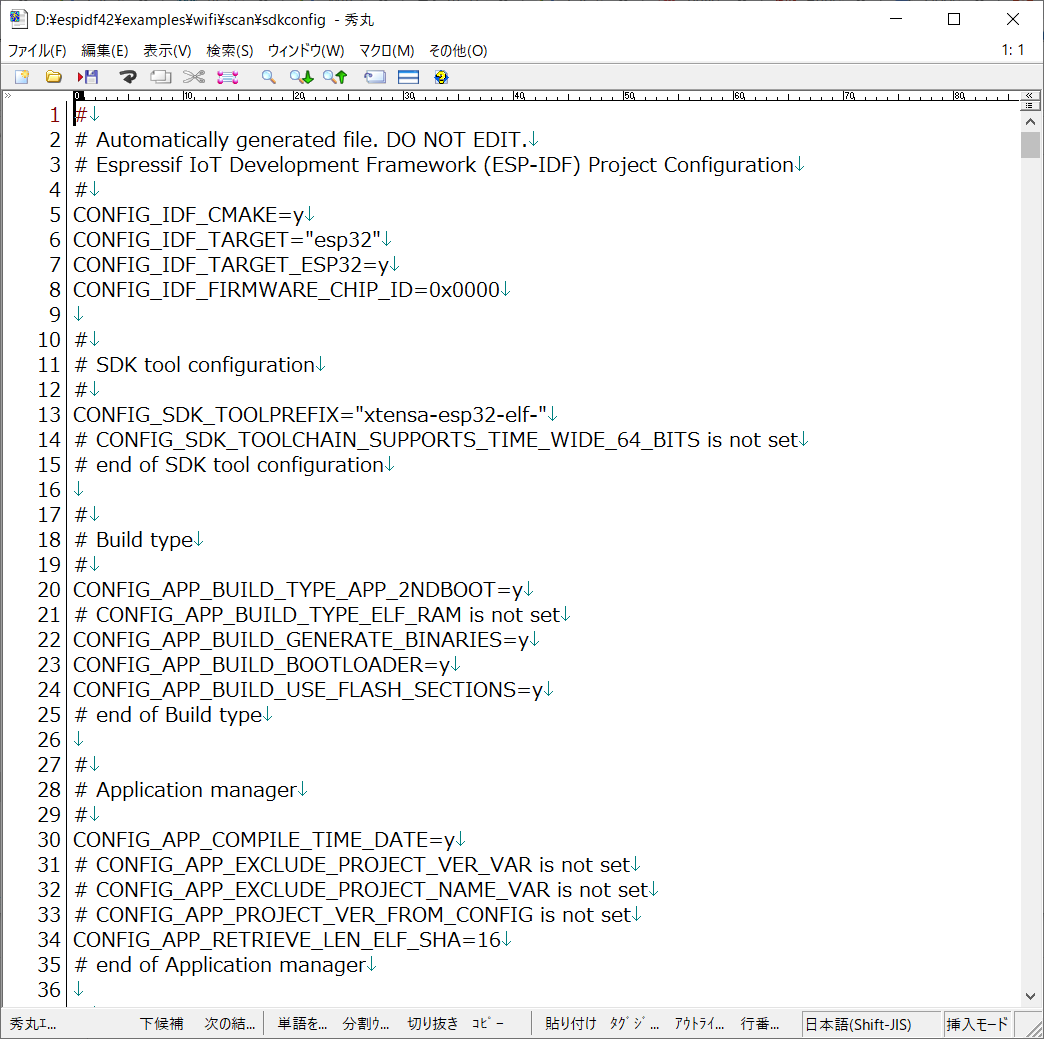Open the 検索(S) menu
1044x1039 pixels.
230,51
